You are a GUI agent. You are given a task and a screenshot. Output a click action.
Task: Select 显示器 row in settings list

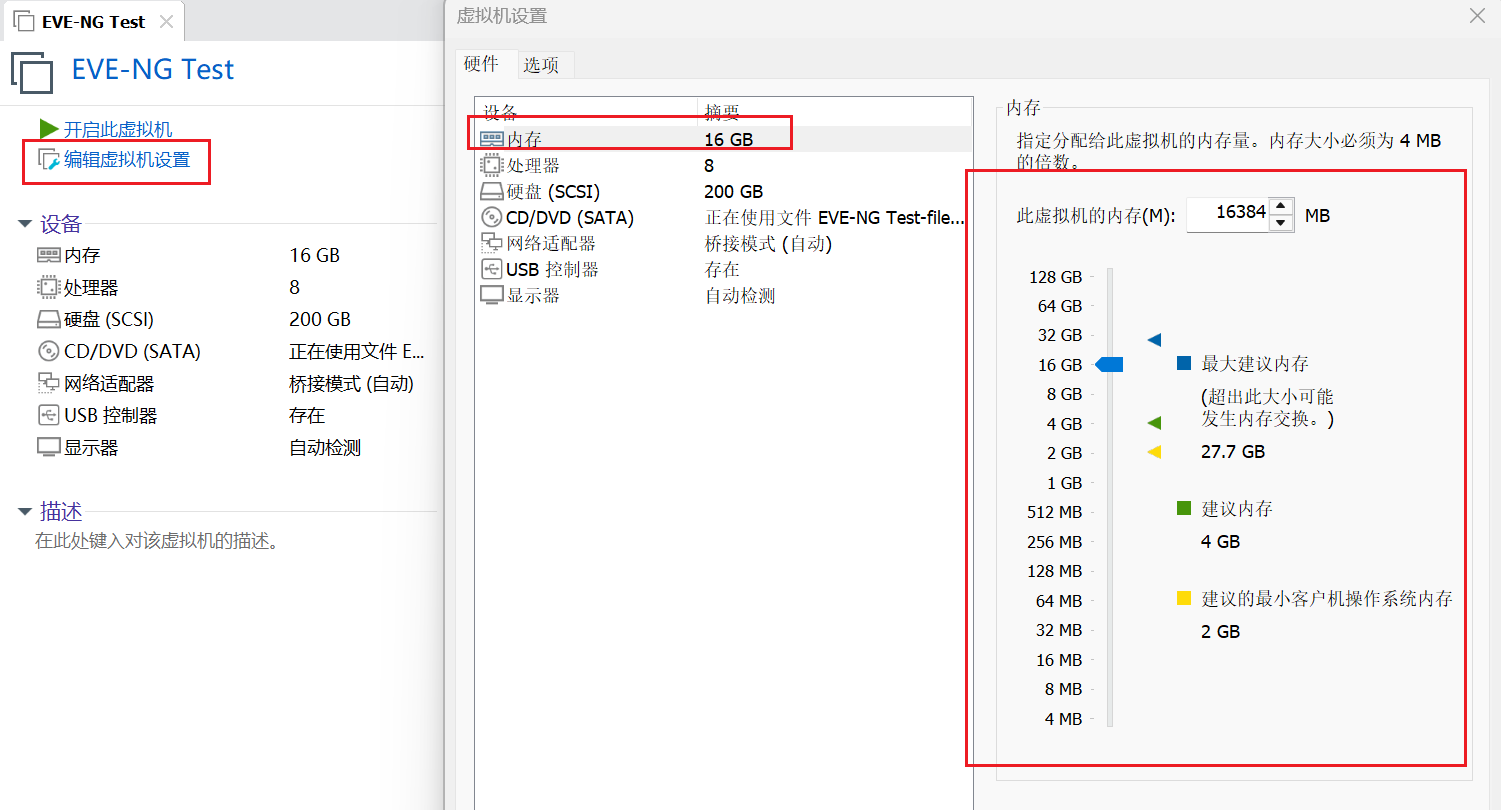(x=723, y=295)
